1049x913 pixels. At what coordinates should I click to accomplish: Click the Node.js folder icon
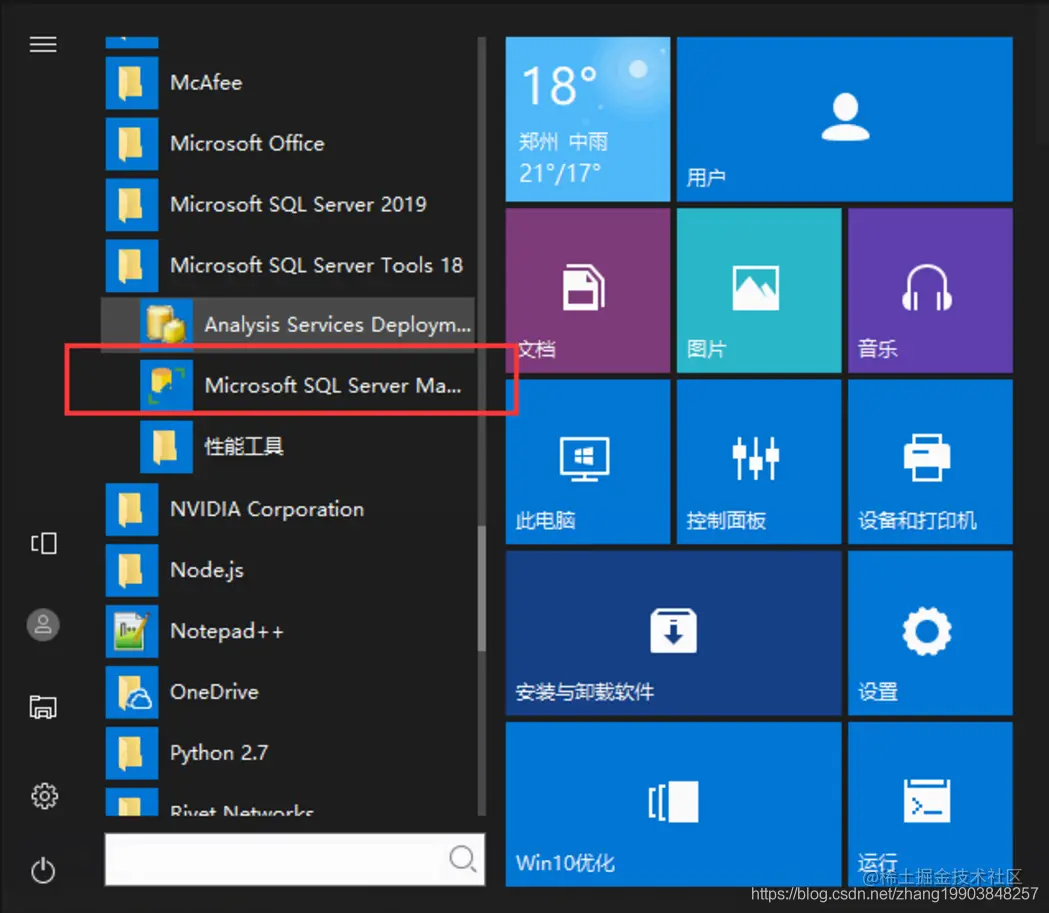tap(132, 571)
